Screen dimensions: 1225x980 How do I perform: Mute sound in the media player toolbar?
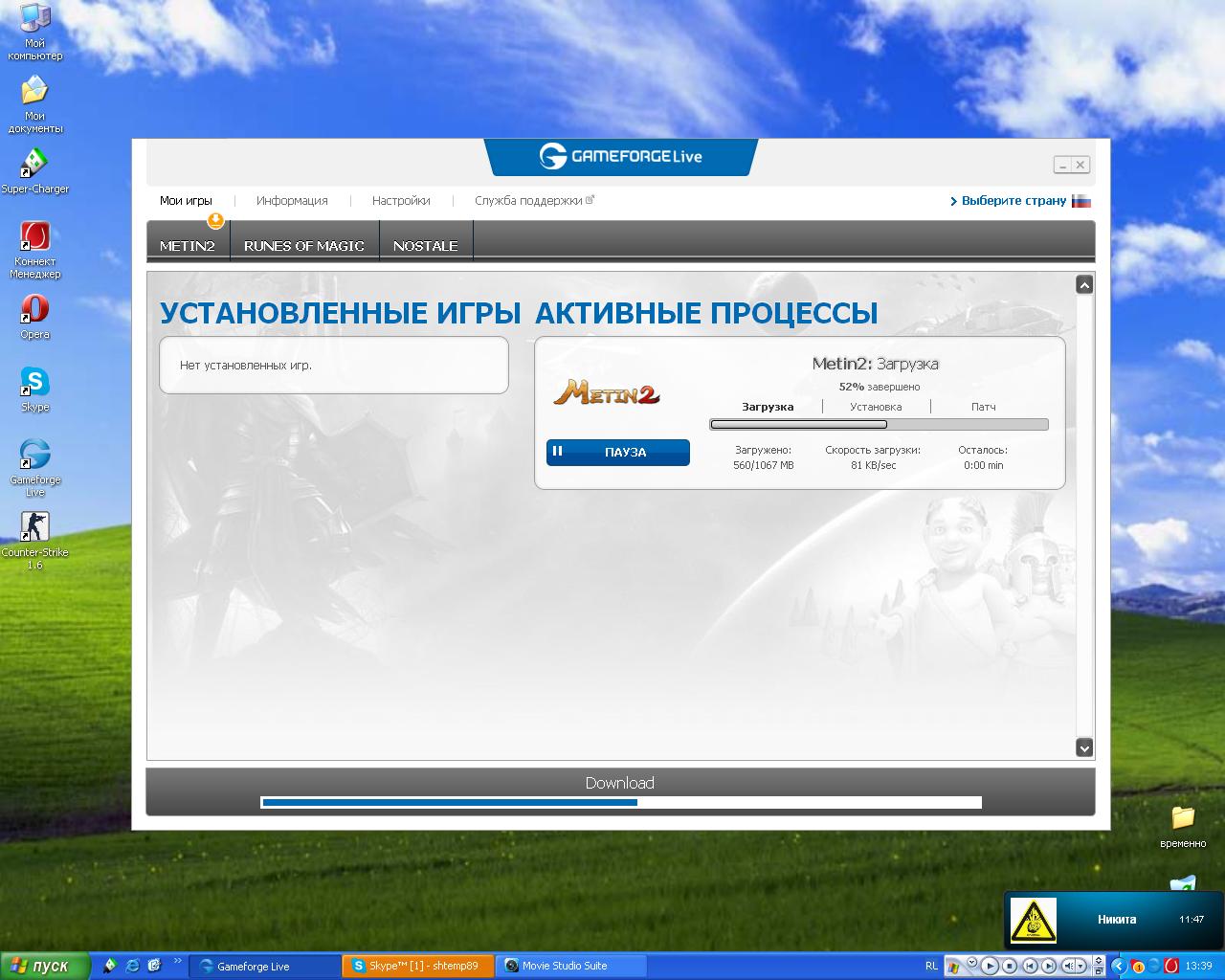(1070, 966)
